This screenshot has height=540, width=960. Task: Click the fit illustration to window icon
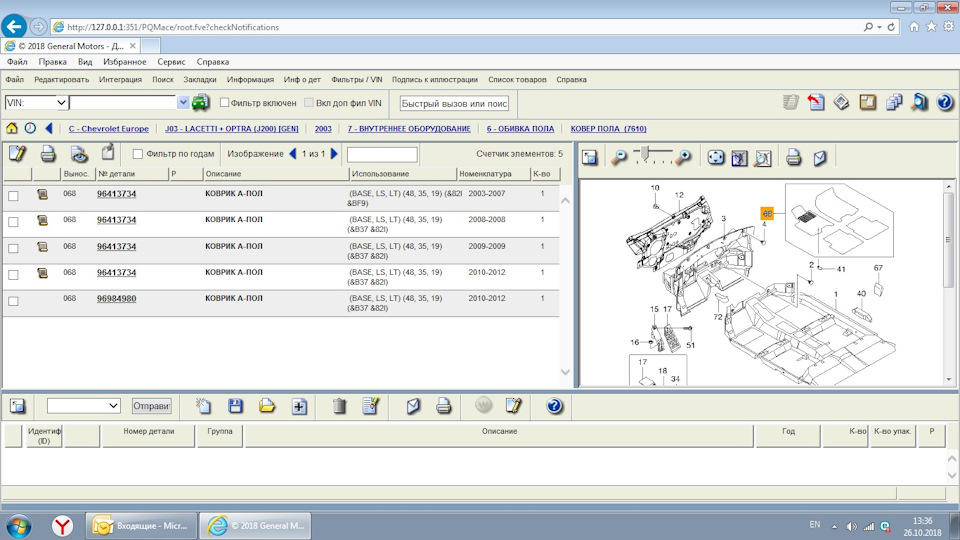click(x=739, y=158)
